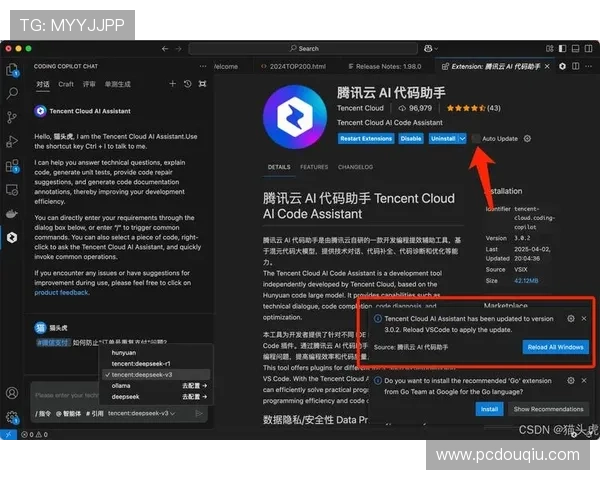Image resolution: width=600 pixels, height=480 pixels.
Task: Toggle the bottom panel layout icon
Action: click(x=576, y=48)
